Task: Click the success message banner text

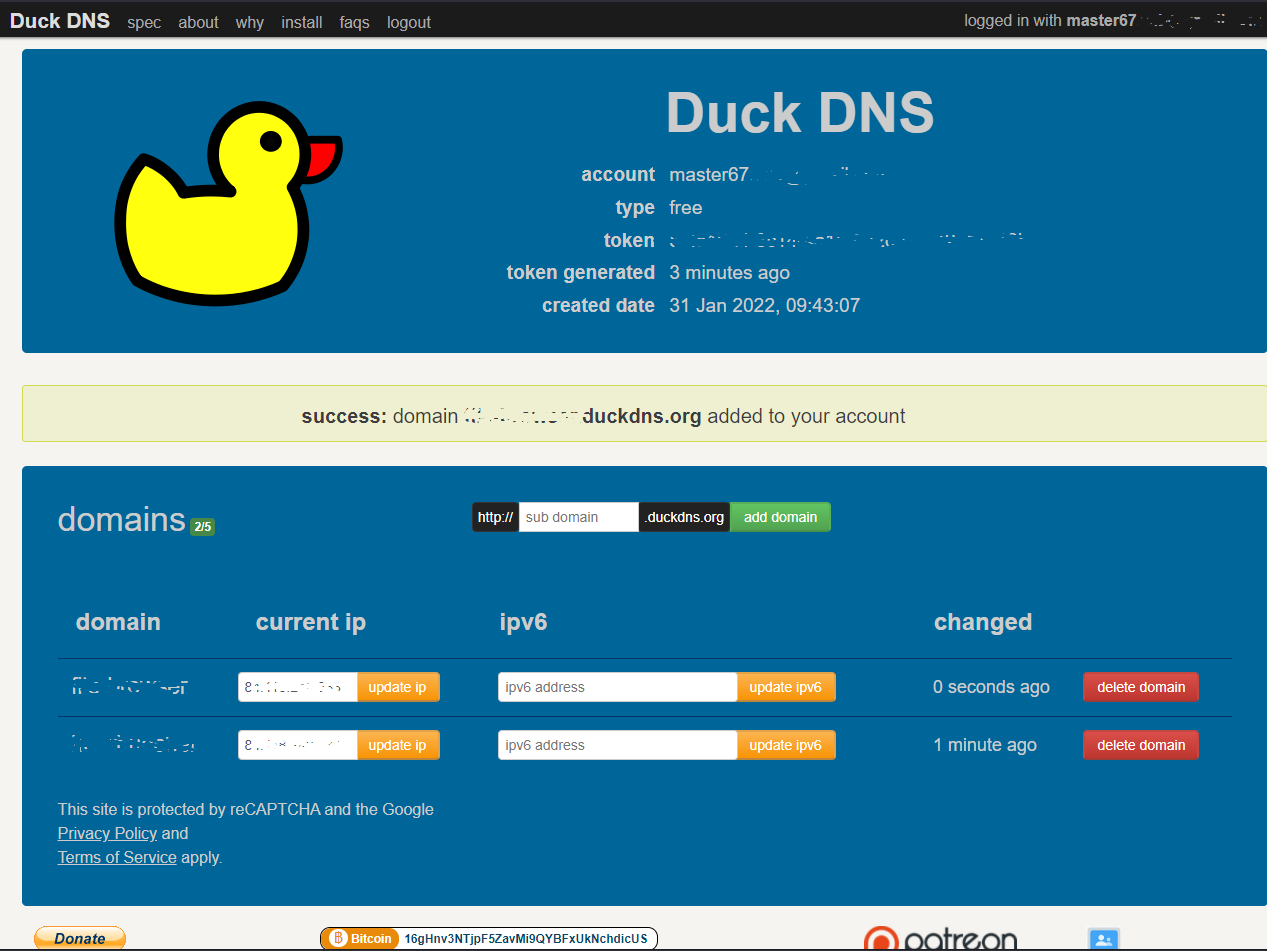Action: click(603, 416)
